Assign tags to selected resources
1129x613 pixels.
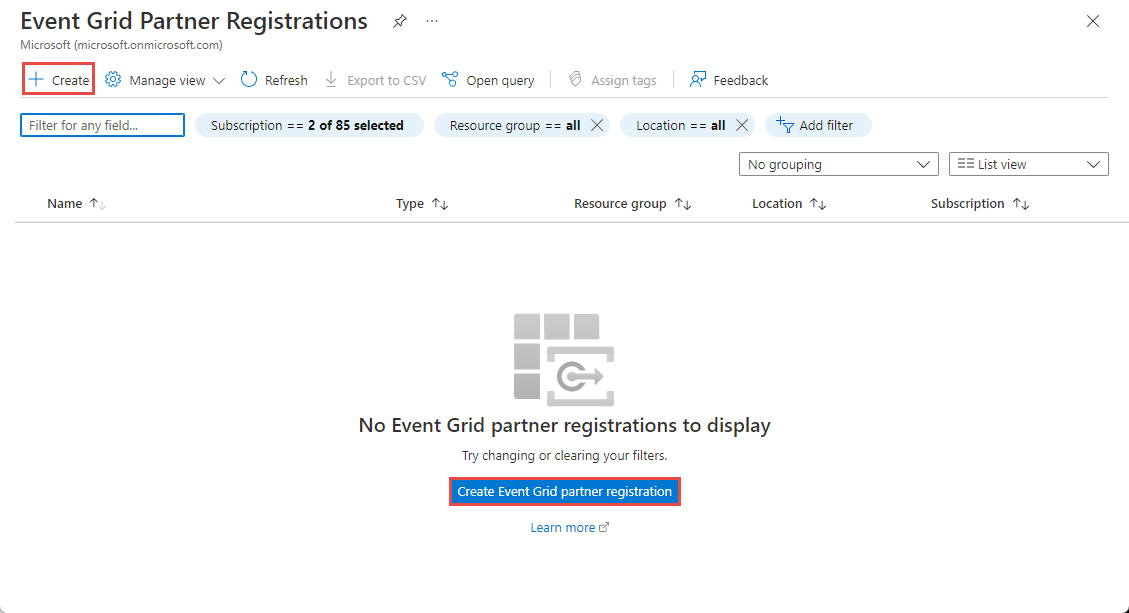[612, 79]
